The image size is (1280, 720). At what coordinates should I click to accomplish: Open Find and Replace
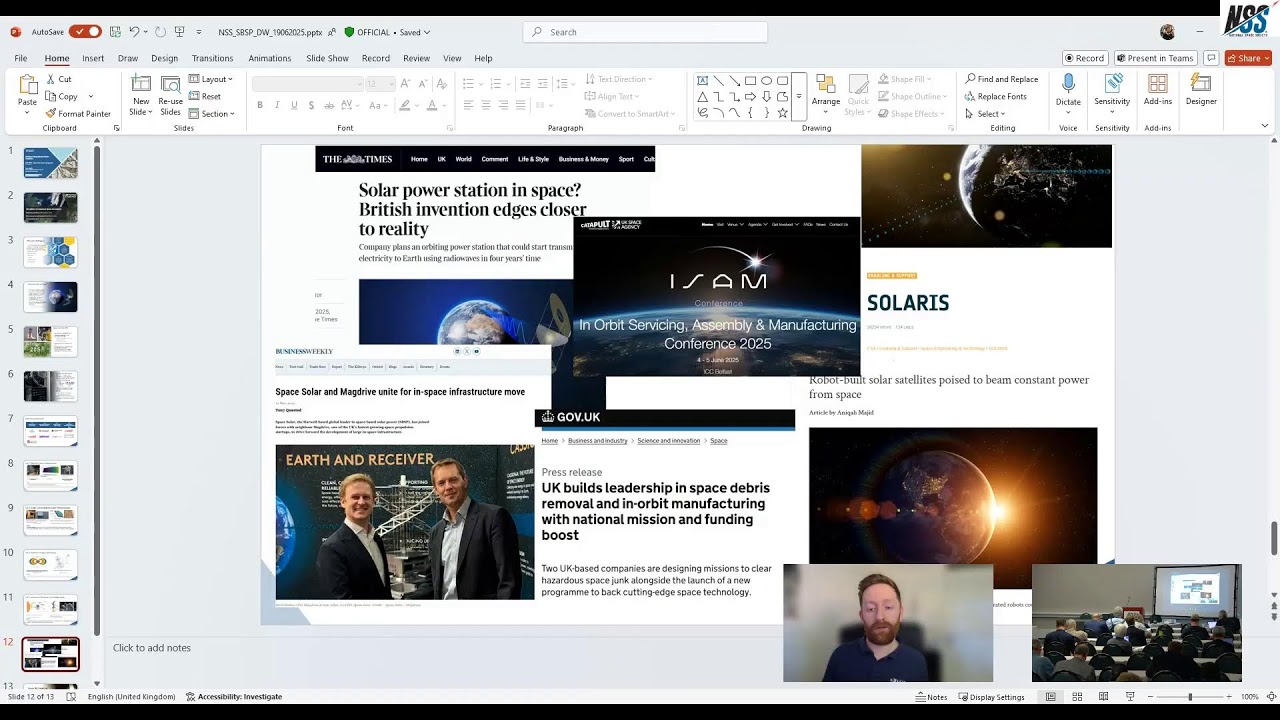(x=1002, y=79)
